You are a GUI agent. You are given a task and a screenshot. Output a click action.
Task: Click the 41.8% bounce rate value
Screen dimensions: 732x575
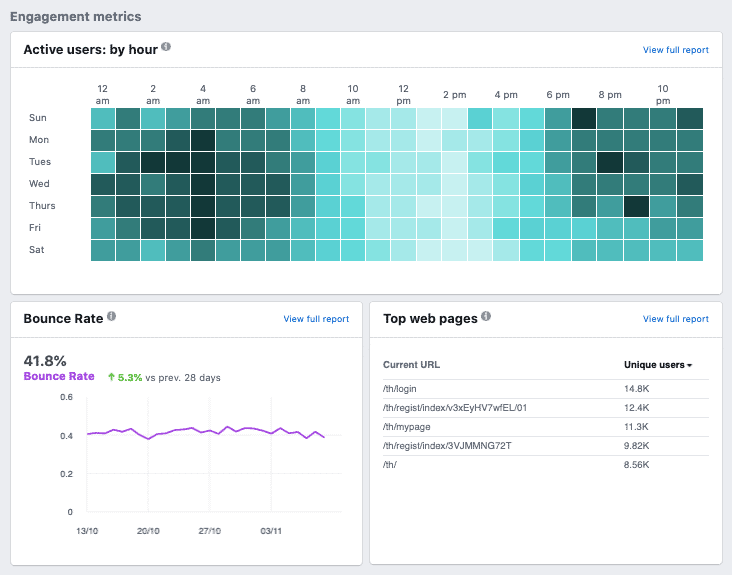pyautogui.click(x=45, y=360)
